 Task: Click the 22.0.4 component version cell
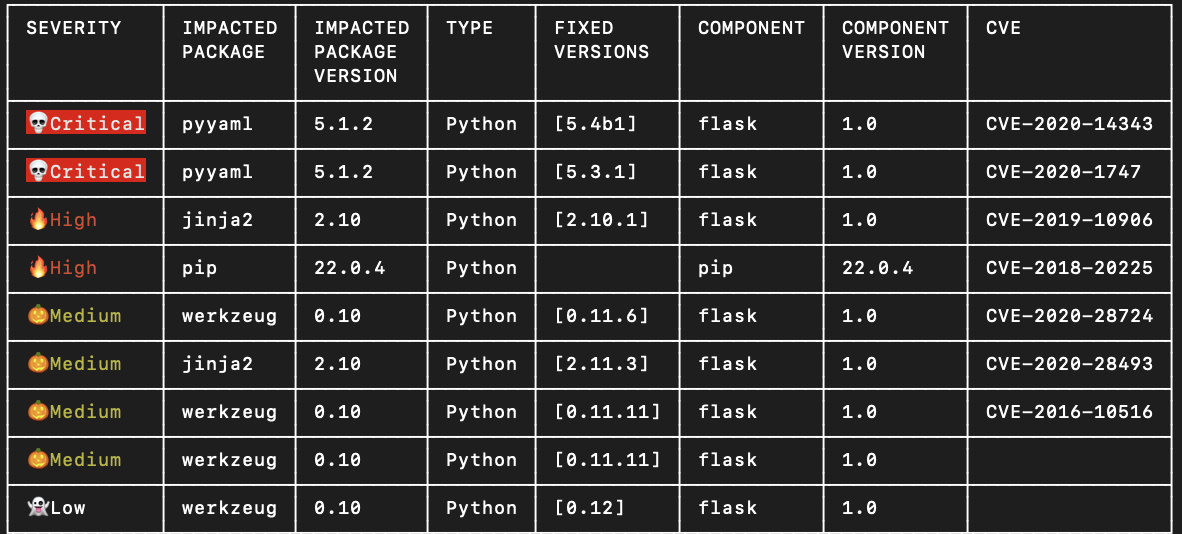point(877,268)
